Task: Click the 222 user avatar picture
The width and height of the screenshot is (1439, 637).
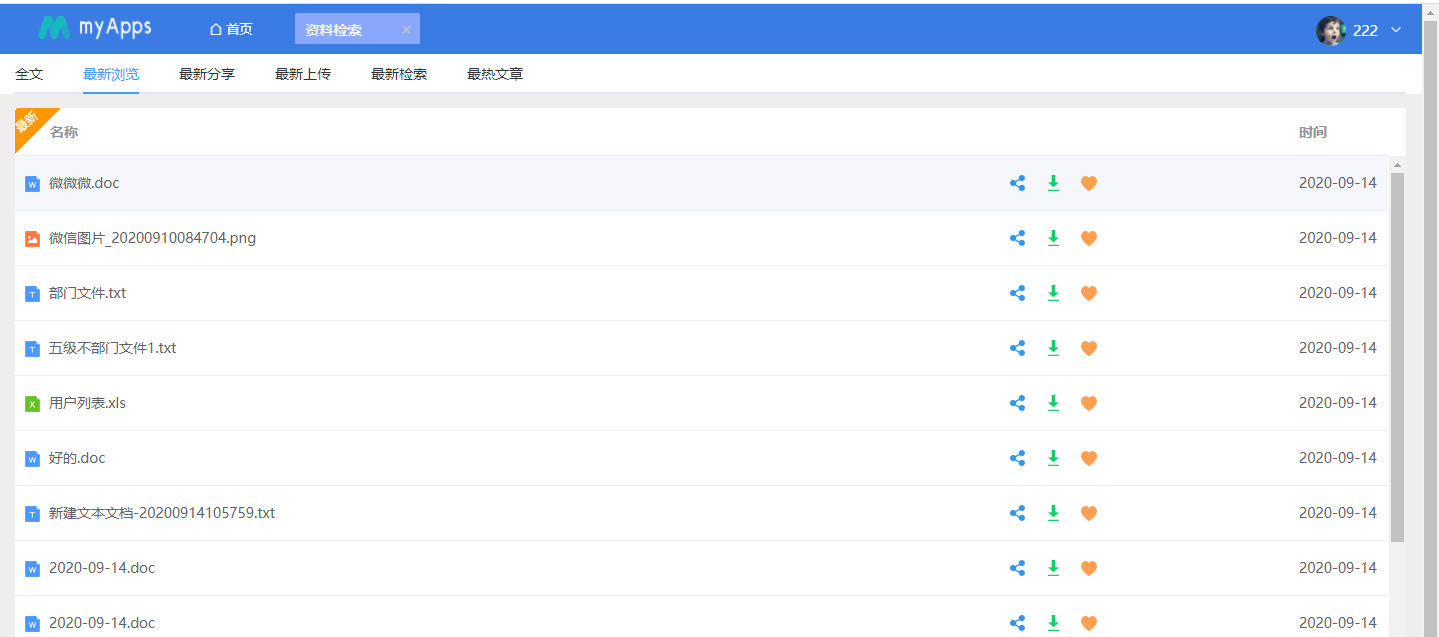Action: (x=1330, y=30)
